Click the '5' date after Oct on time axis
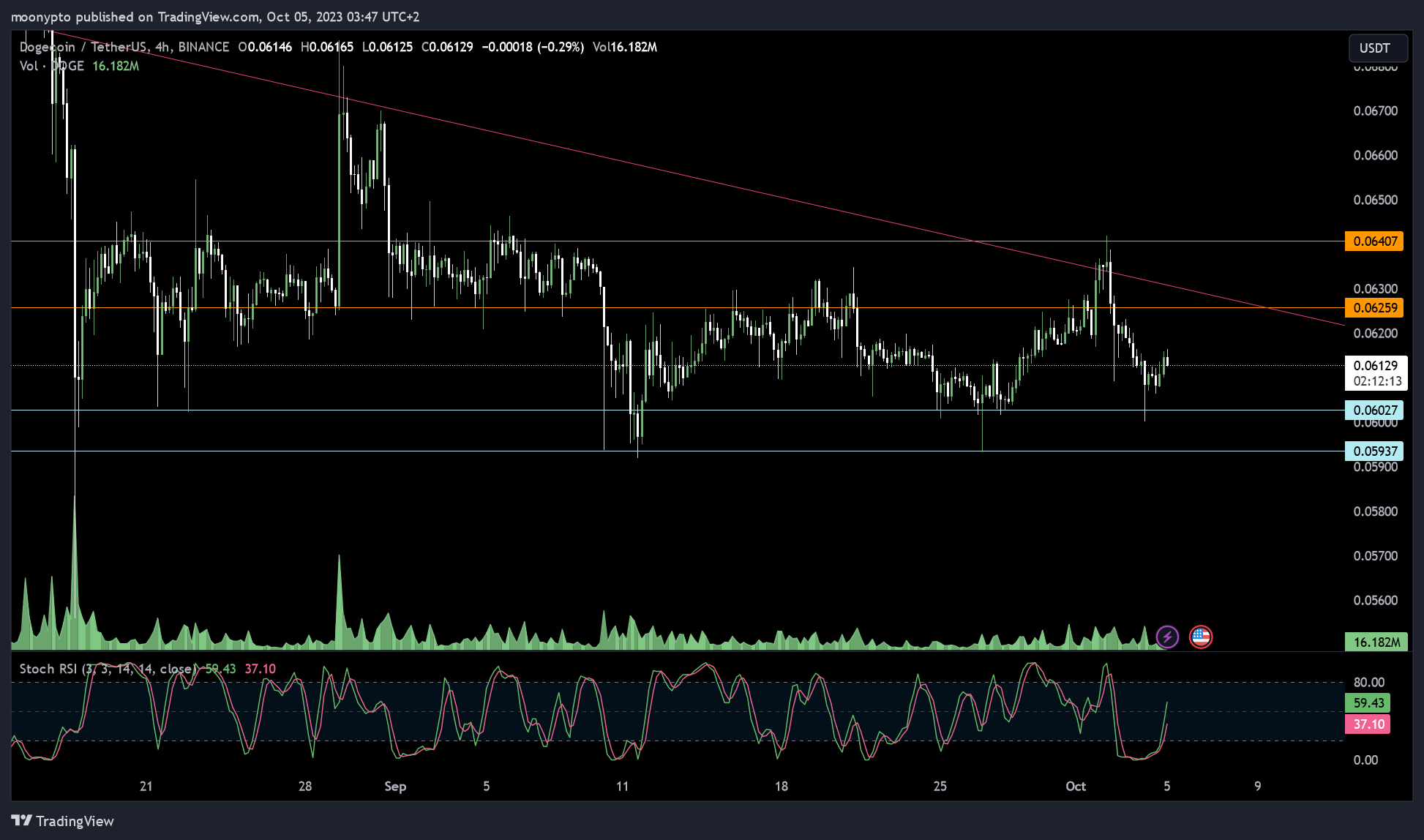Image resolution: width=1424 pixels, height=840 pixels. [x=1167, y=787]
